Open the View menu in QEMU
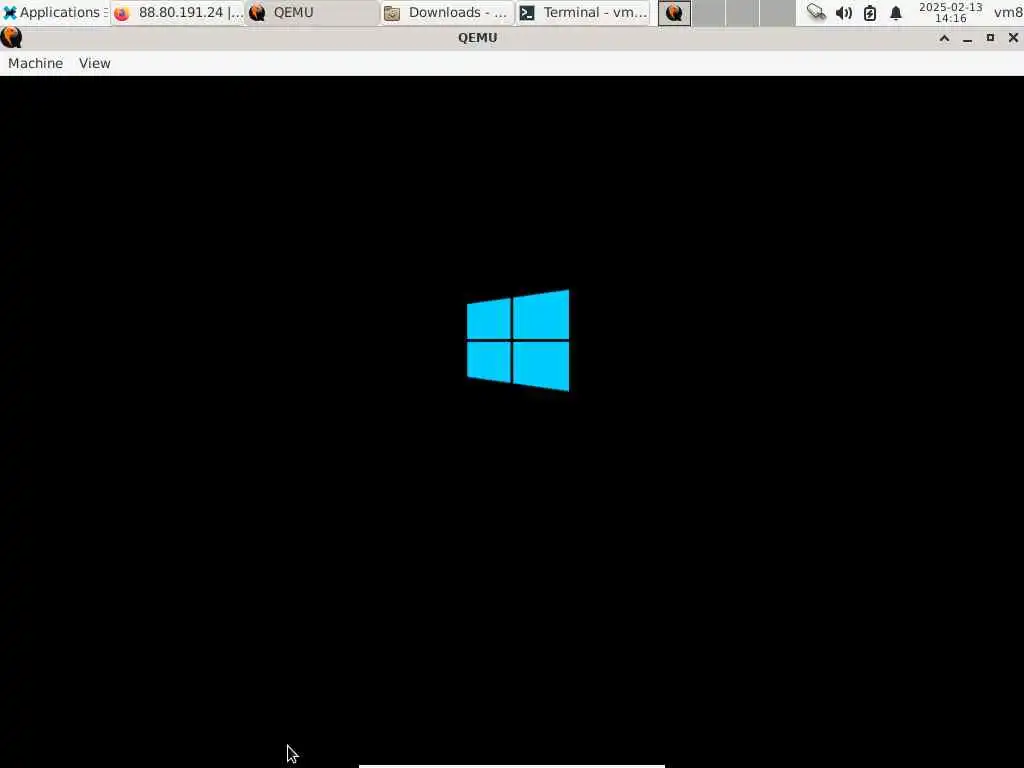Screen dimensions: 1024x768 pos(95,63)
